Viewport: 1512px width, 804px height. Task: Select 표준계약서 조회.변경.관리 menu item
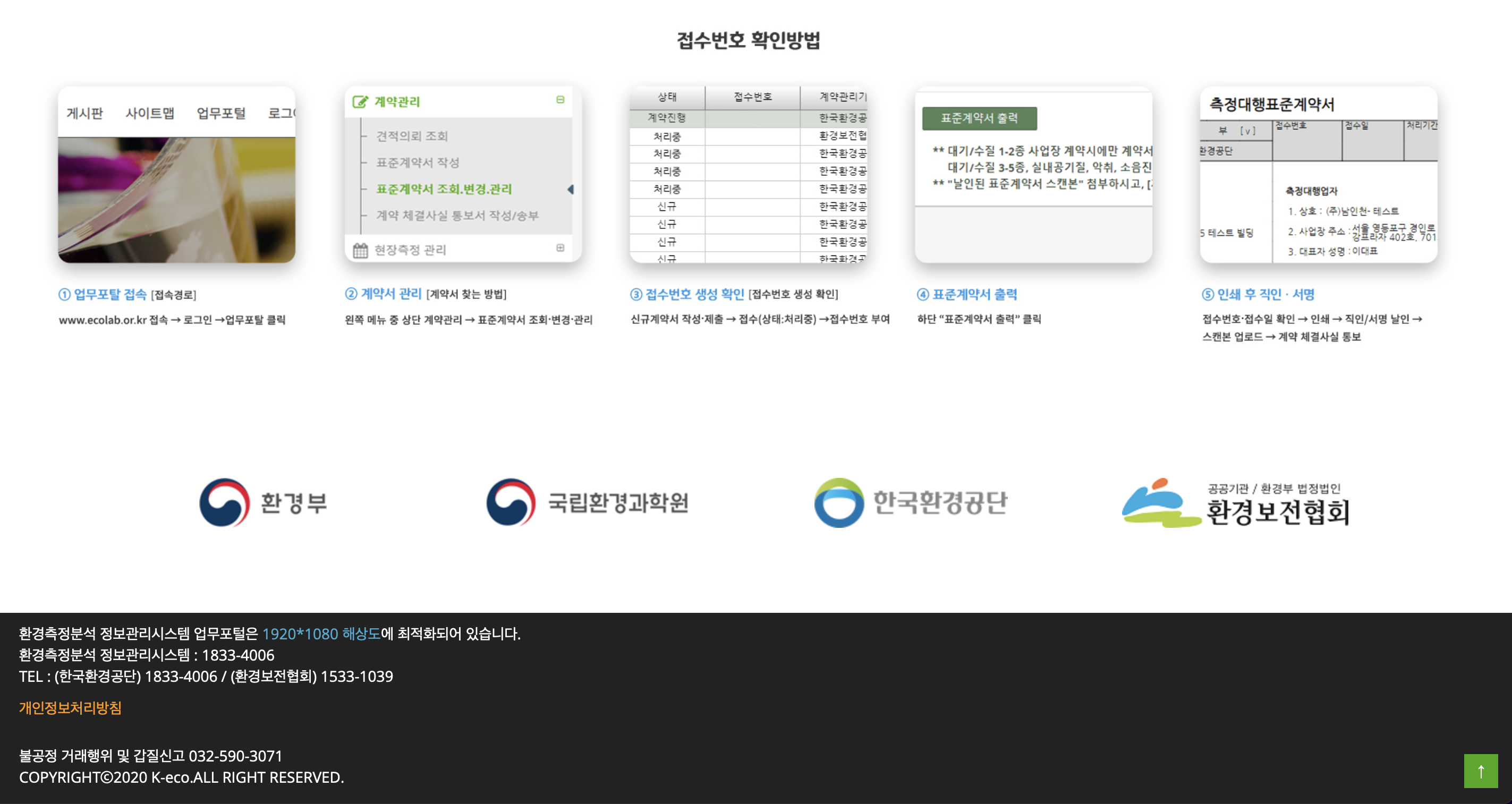pos(444,189)
